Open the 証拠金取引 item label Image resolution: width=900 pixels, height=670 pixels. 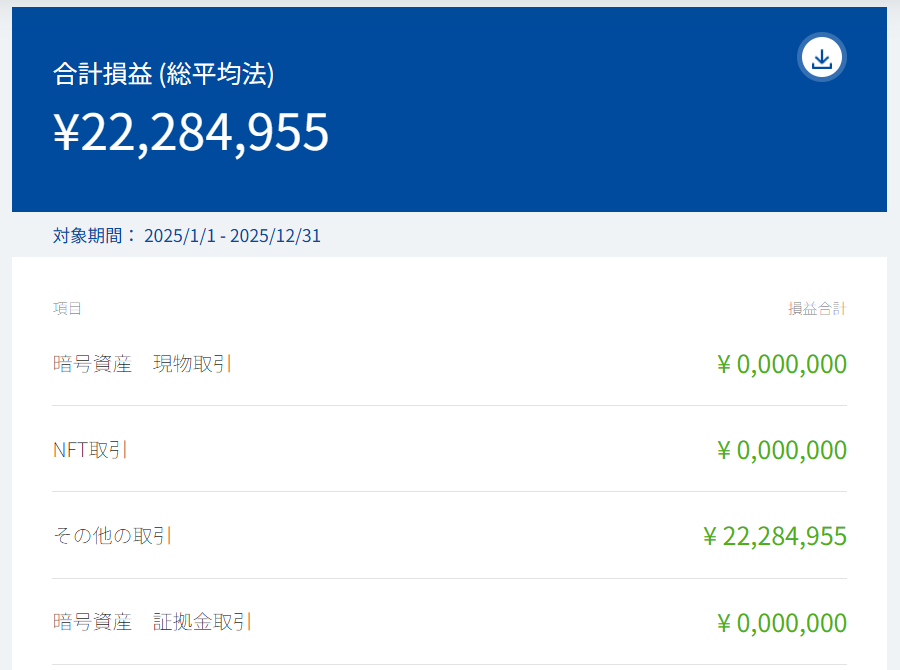point(201,622)
